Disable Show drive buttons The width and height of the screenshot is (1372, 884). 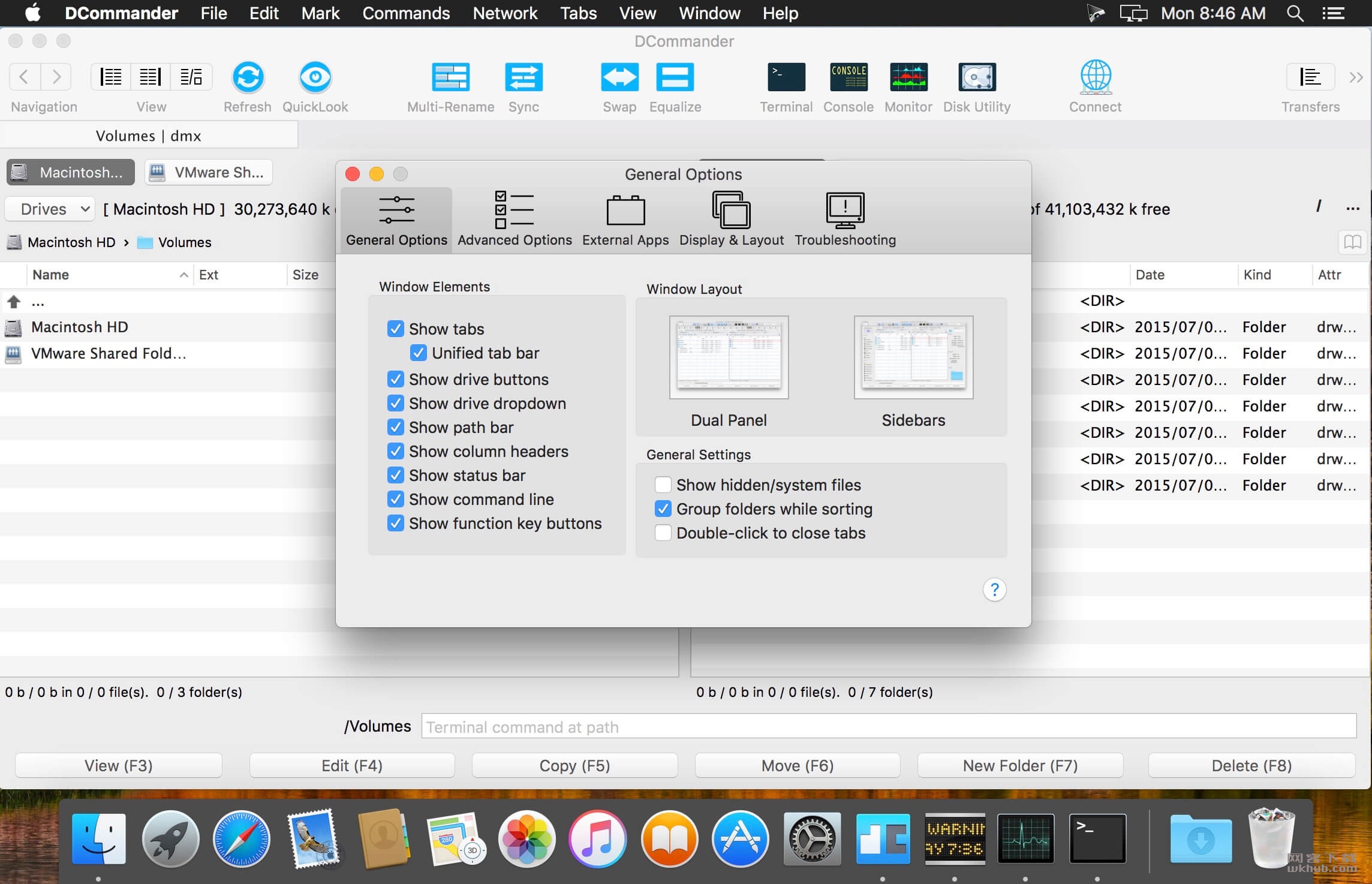(395, 379)
